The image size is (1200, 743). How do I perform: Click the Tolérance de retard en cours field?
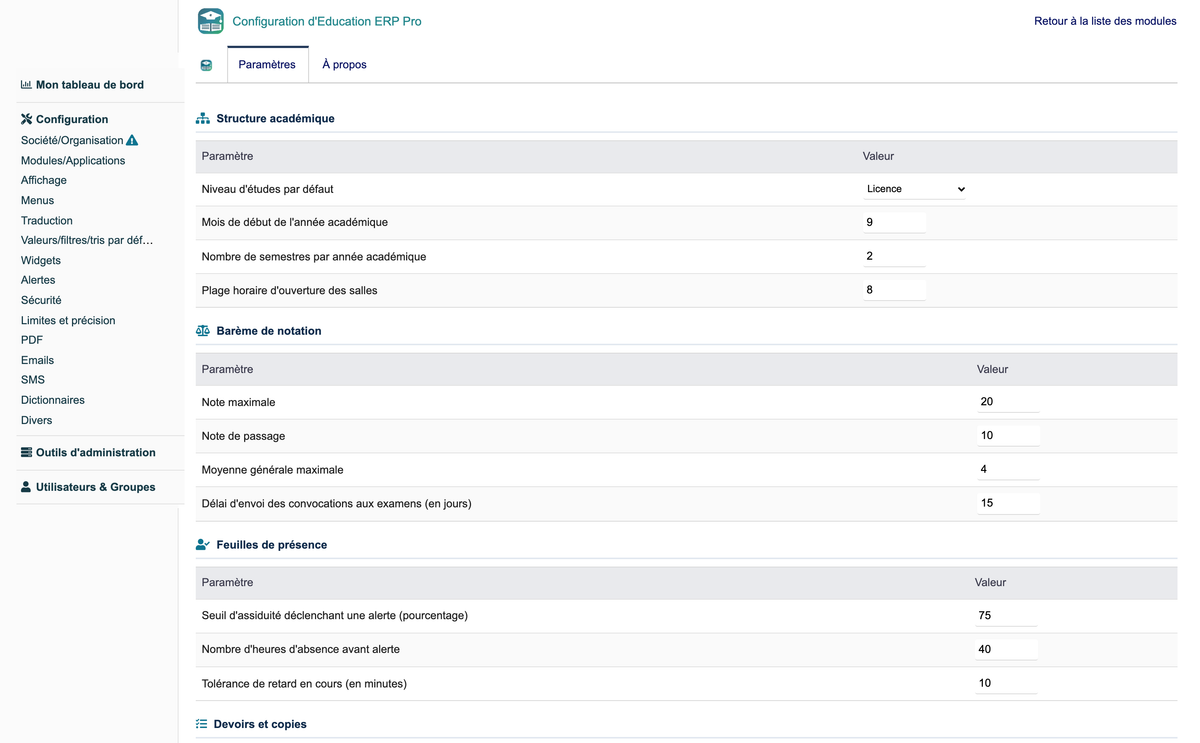pos(1006,683)
